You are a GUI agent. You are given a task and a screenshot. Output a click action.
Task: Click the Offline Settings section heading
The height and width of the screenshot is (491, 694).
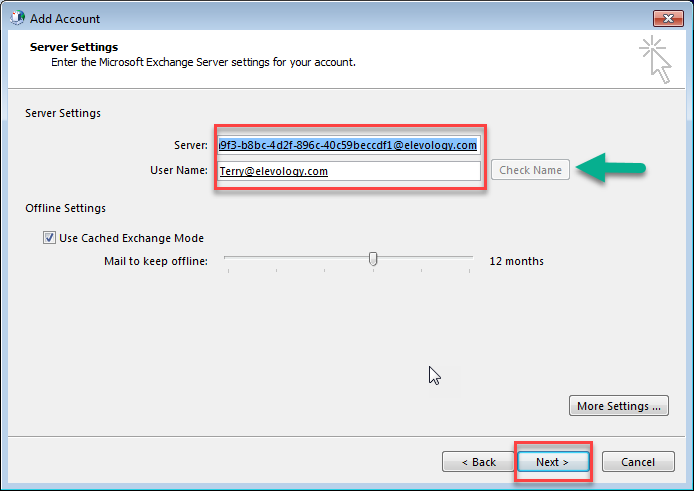(x=65, y=208)
